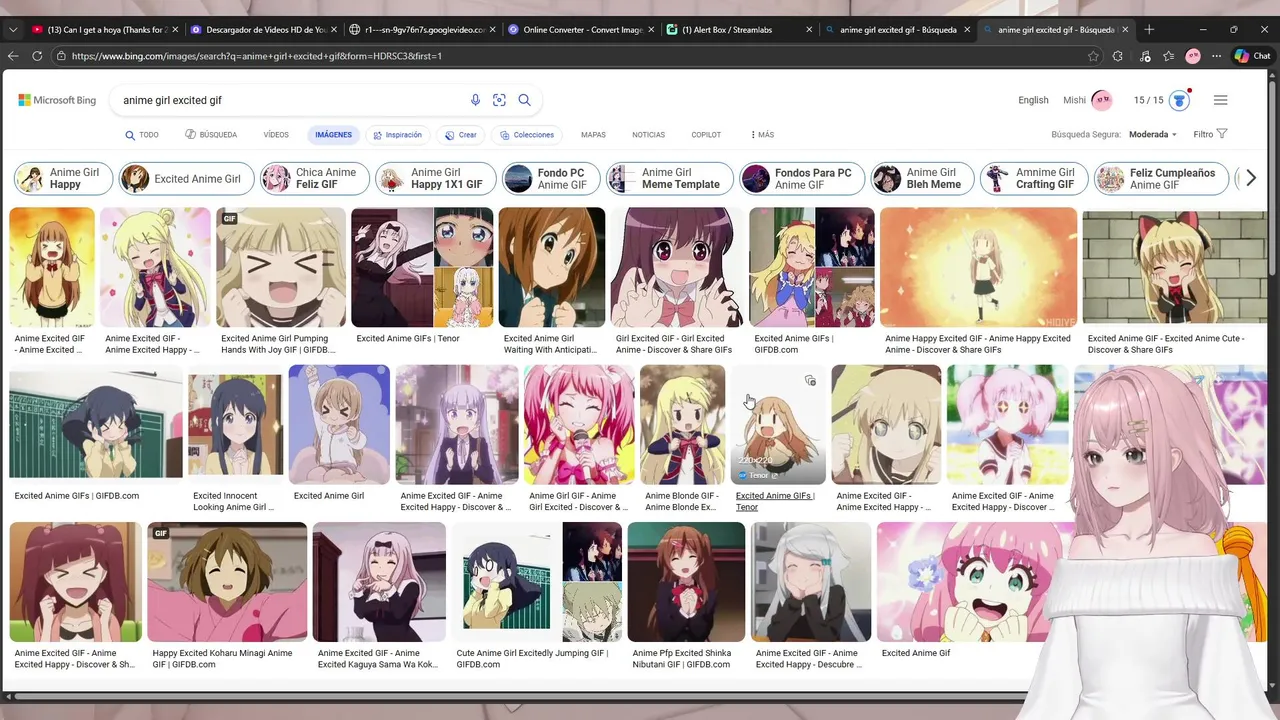The width and height of the screenshot is (1280, 720).
Task: Click the browser back arrow
Action: pos(13,56)
